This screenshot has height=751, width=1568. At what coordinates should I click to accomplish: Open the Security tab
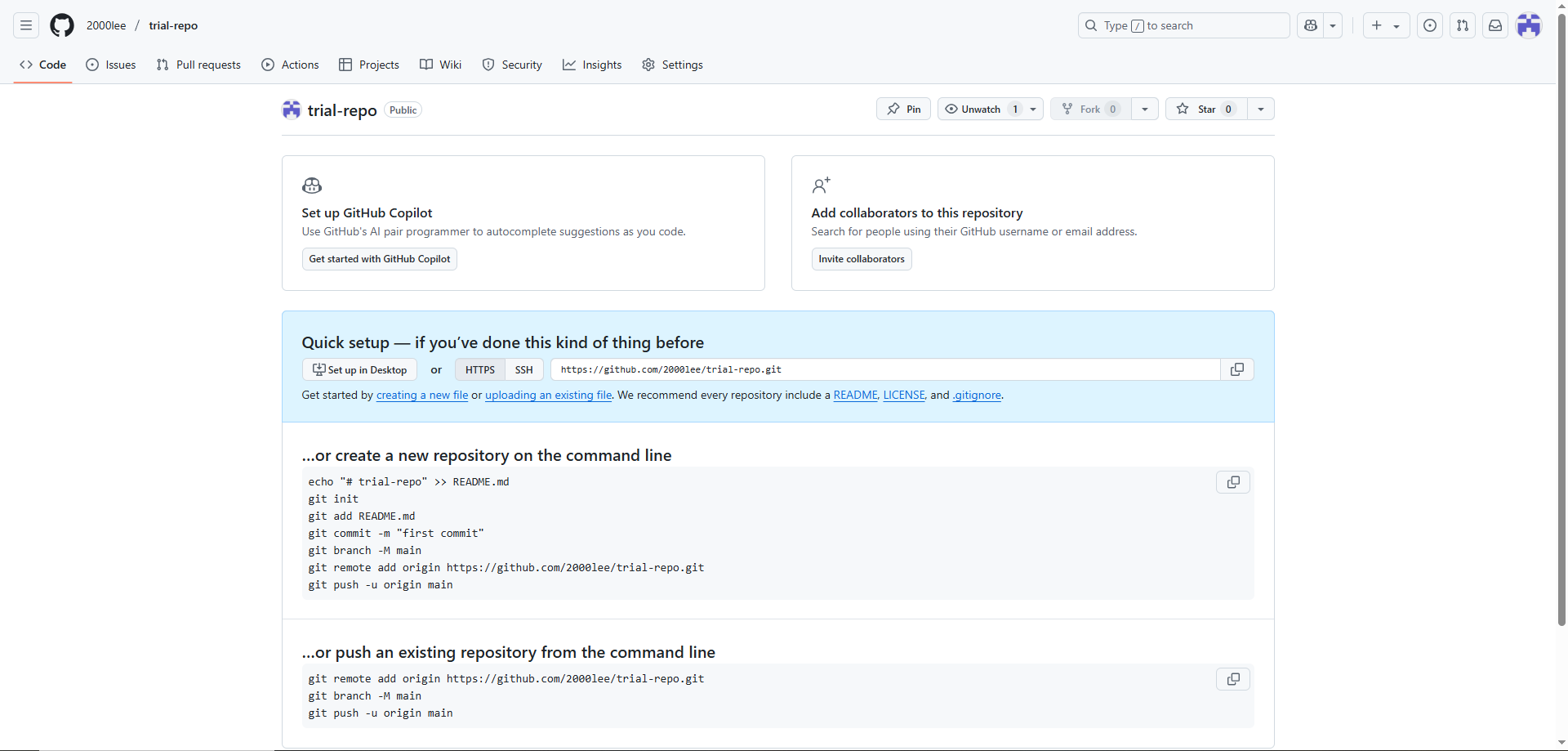point(512,65)
